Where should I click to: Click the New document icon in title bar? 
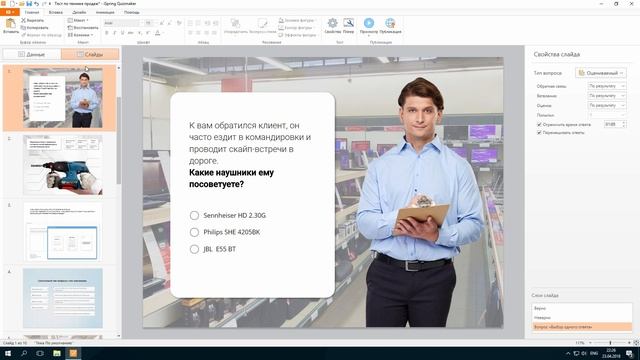click(x=13, y=4)
